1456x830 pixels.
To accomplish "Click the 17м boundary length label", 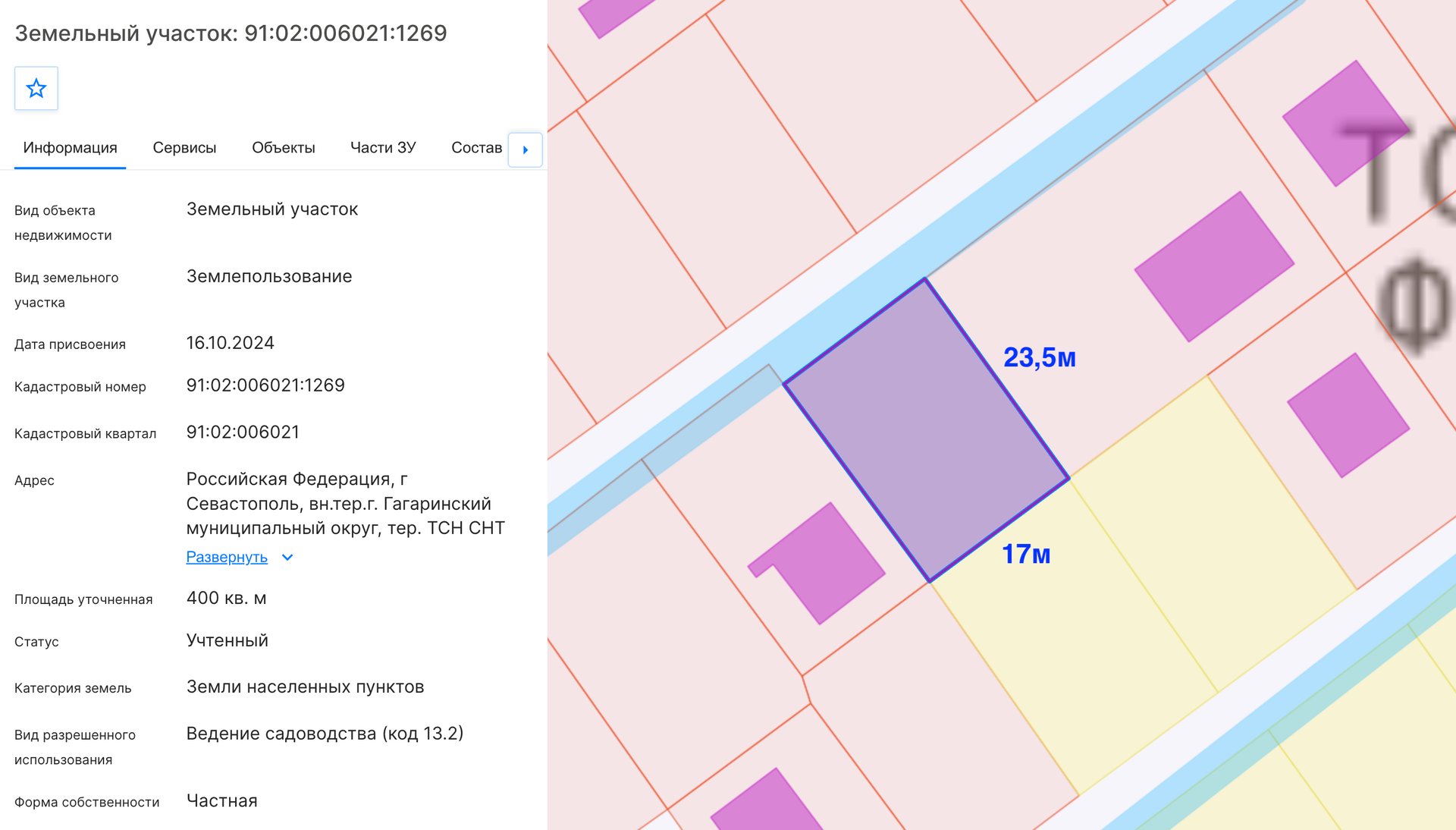I will 1026,554.
